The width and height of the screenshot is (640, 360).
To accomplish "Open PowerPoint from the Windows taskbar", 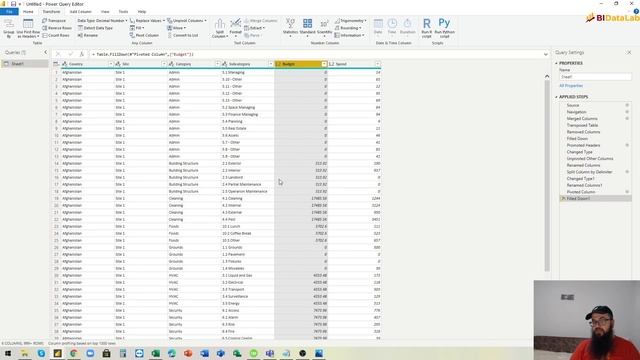I will pyautogui.click(x=188, y=353).
